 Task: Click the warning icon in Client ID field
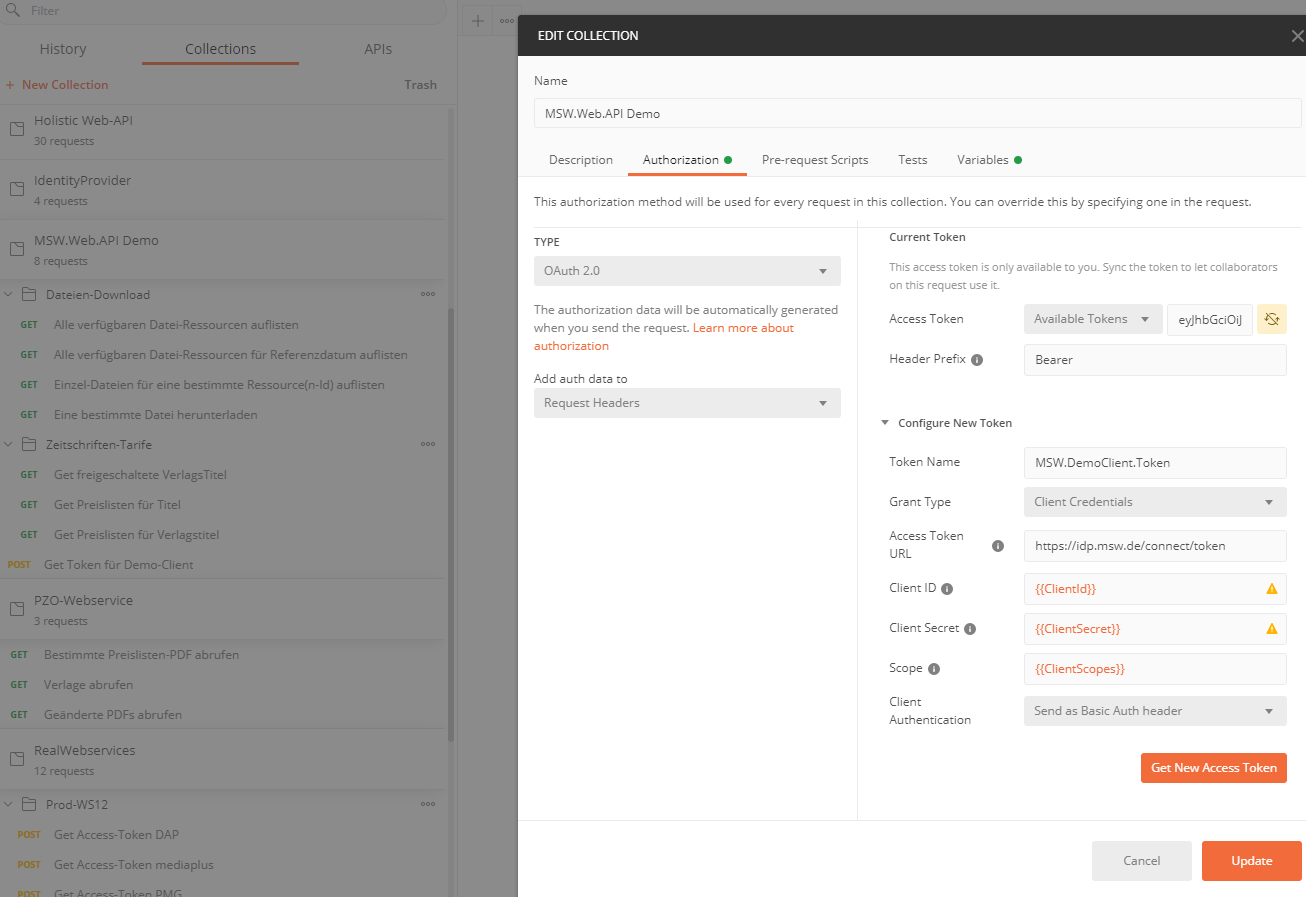point(1271,589)
